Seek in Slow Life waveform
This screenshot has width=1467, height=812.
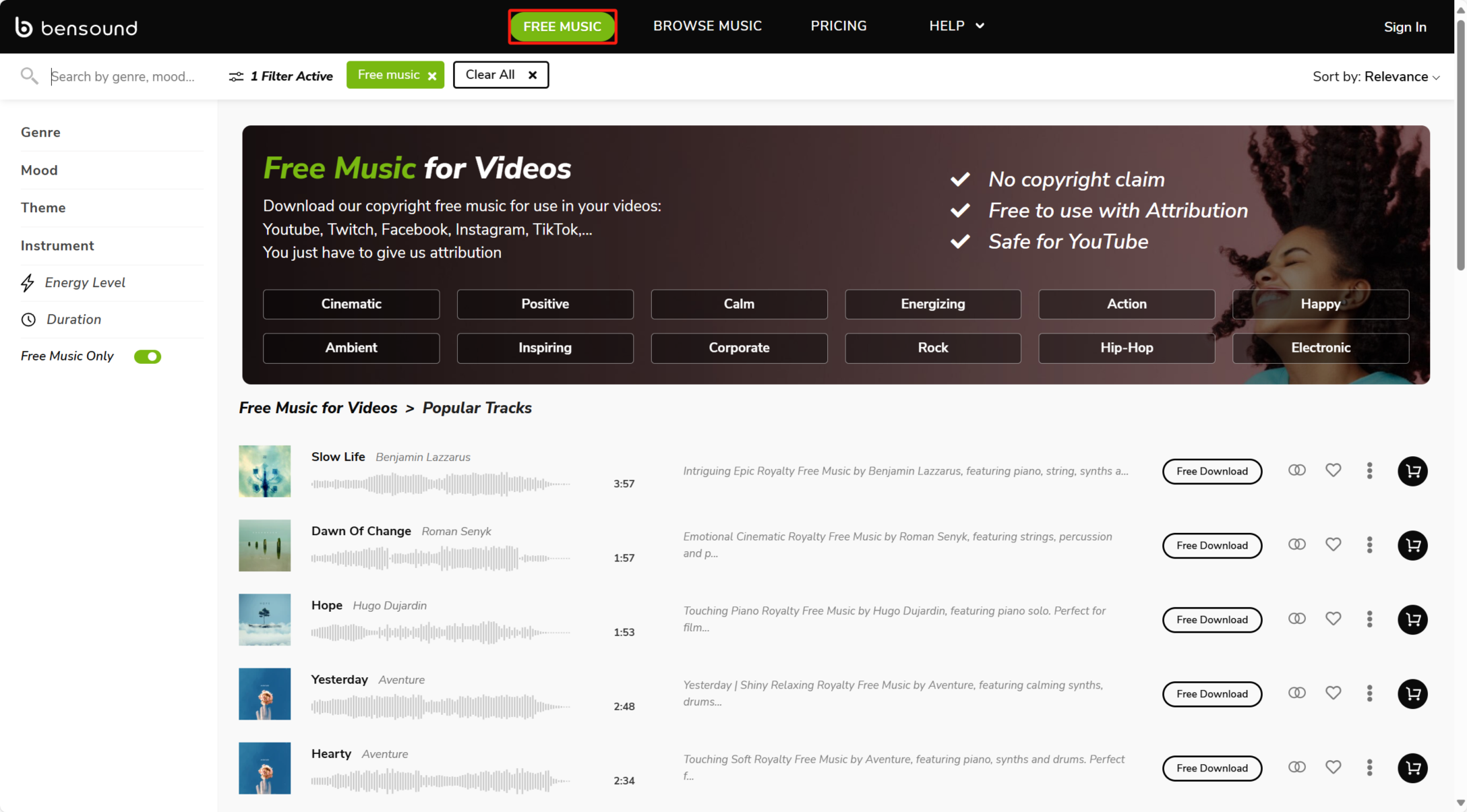tap(440, 484)
